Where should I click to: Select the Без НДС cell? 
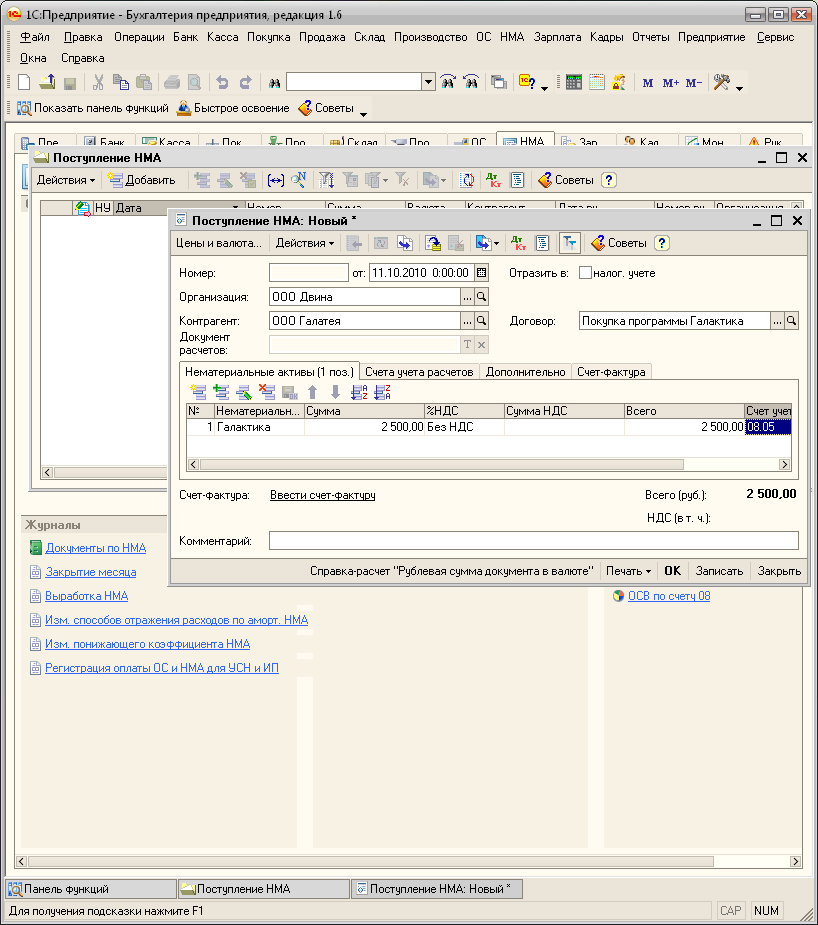click(x=464, y=427)
